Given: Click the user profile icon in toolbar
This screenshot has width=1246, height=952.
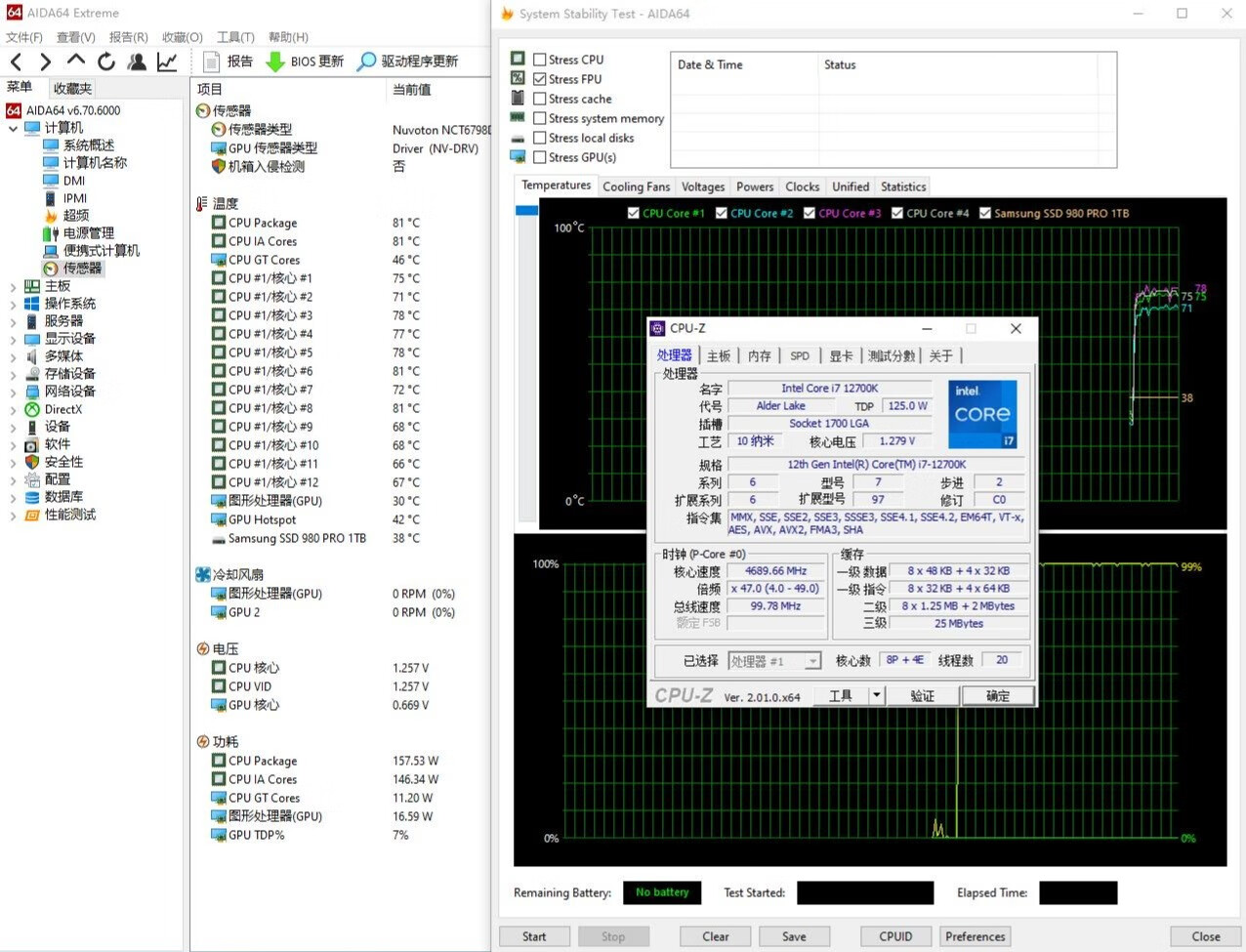Looking at the screenshot, I should [137, 62].
